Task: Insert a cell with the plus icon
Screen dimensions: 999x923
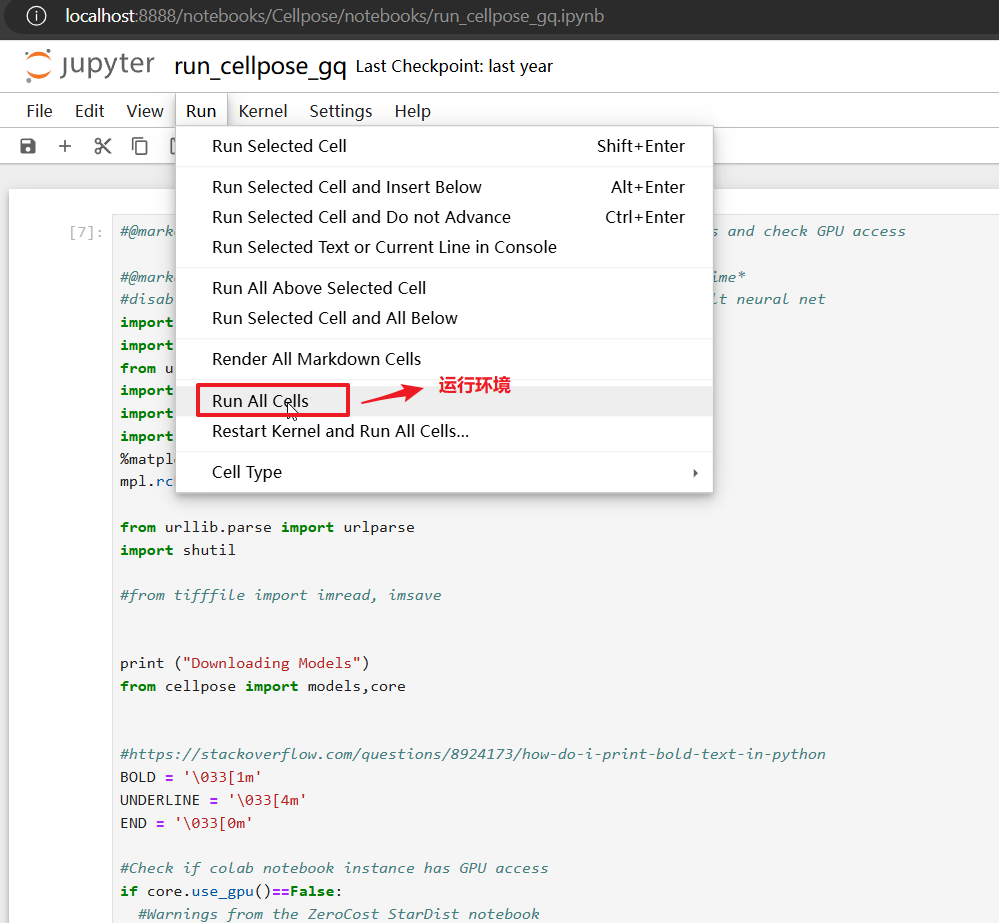Action: (65, 146)
